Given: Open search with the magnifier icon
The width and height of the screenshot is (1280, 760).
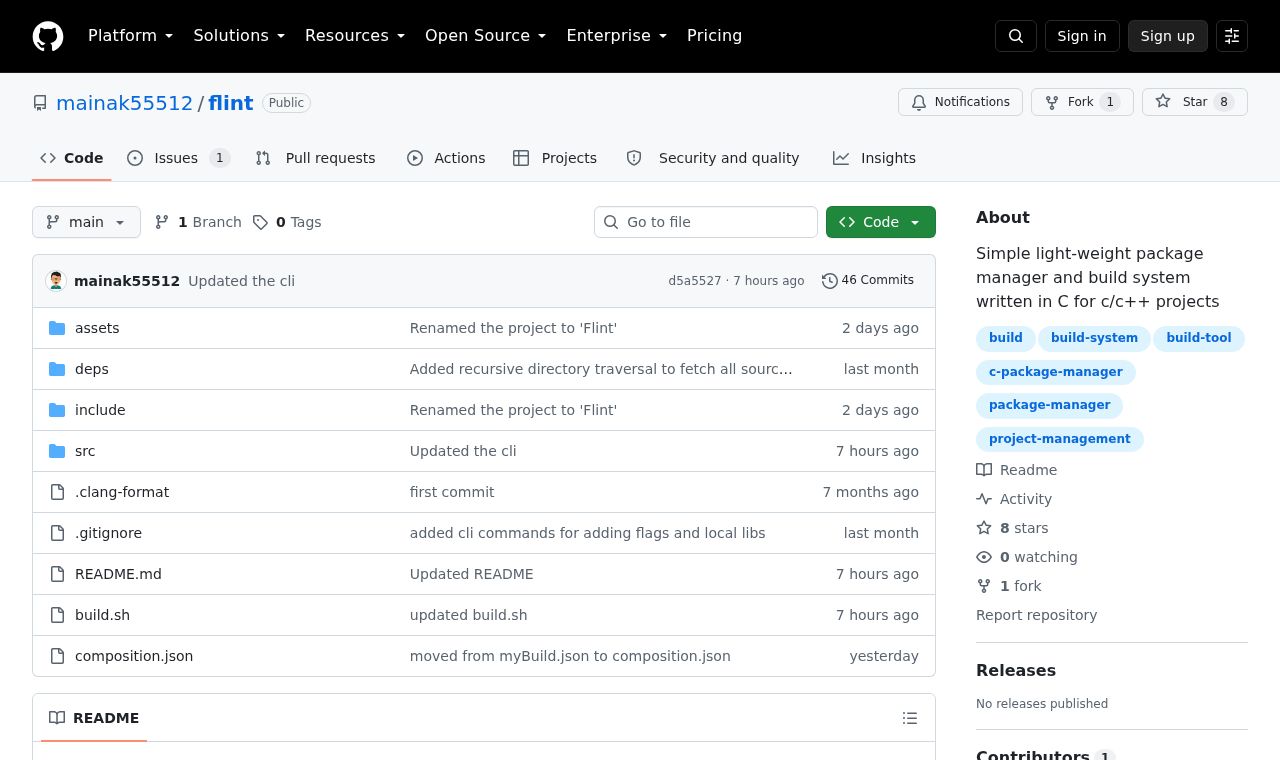Looking at the screenshot, I should coord(1016,36).
